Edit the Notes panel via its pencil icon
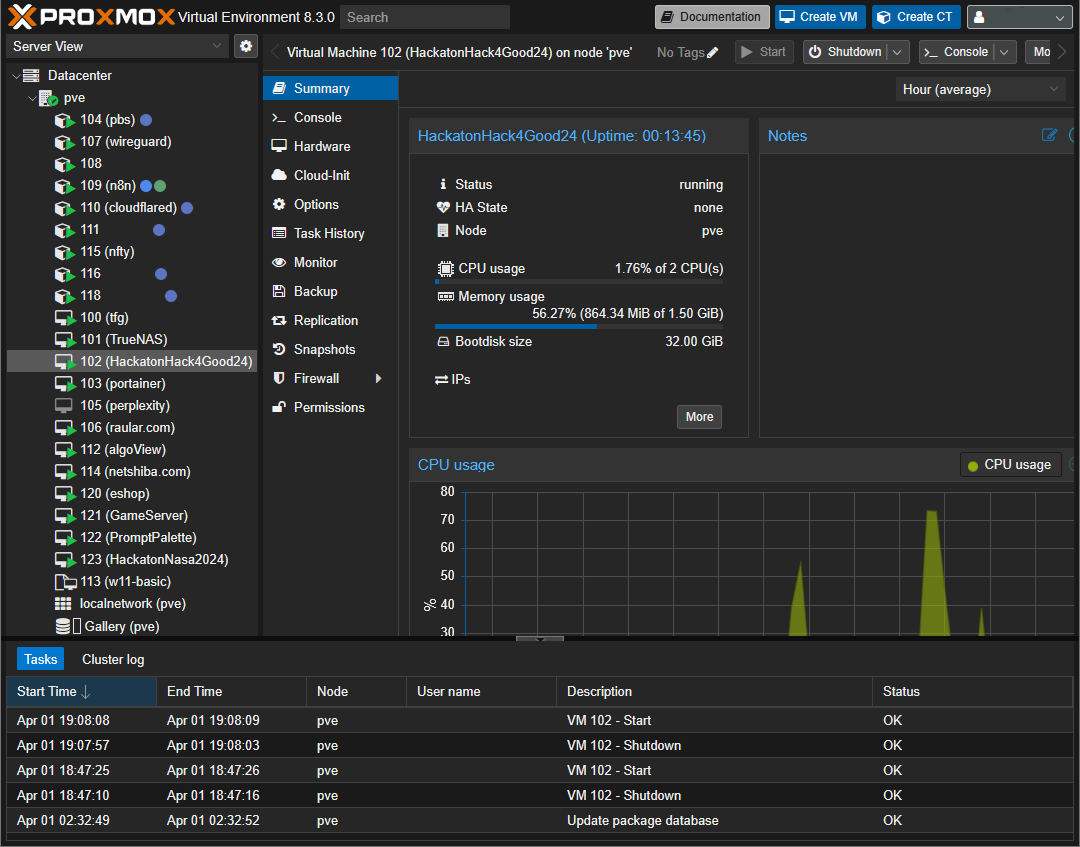This screenshot has height=847, width=1080. (1049, 135)
